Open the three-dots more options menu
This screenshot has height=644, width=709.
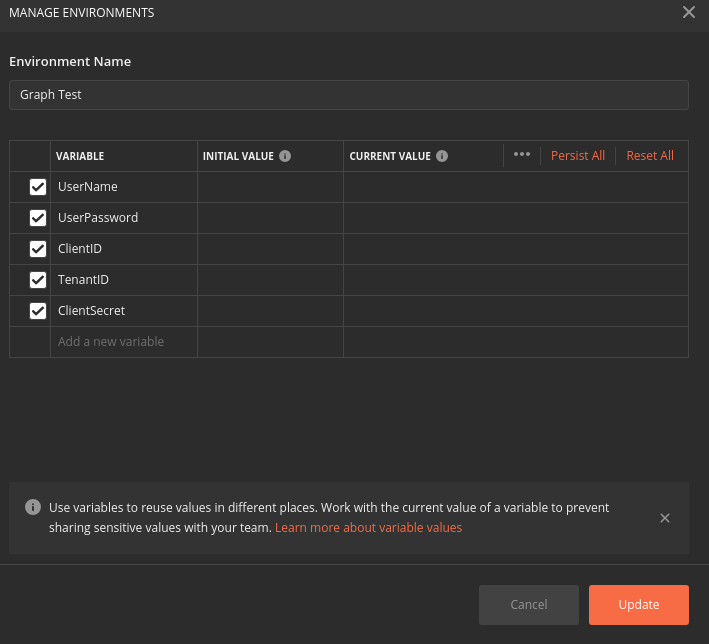(521, 155)
